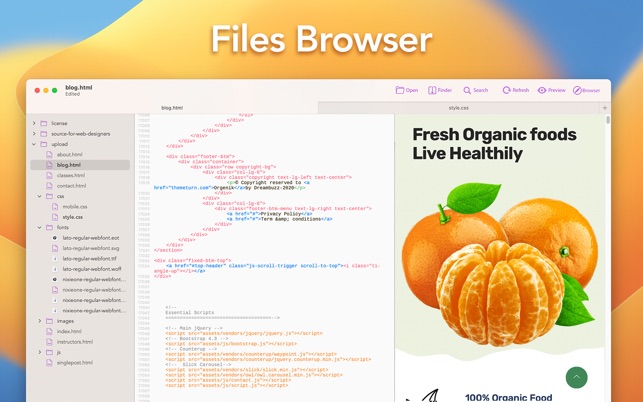Click the jquery.js script line
Screen dimensions: 643x402
[x=244, y=333]
